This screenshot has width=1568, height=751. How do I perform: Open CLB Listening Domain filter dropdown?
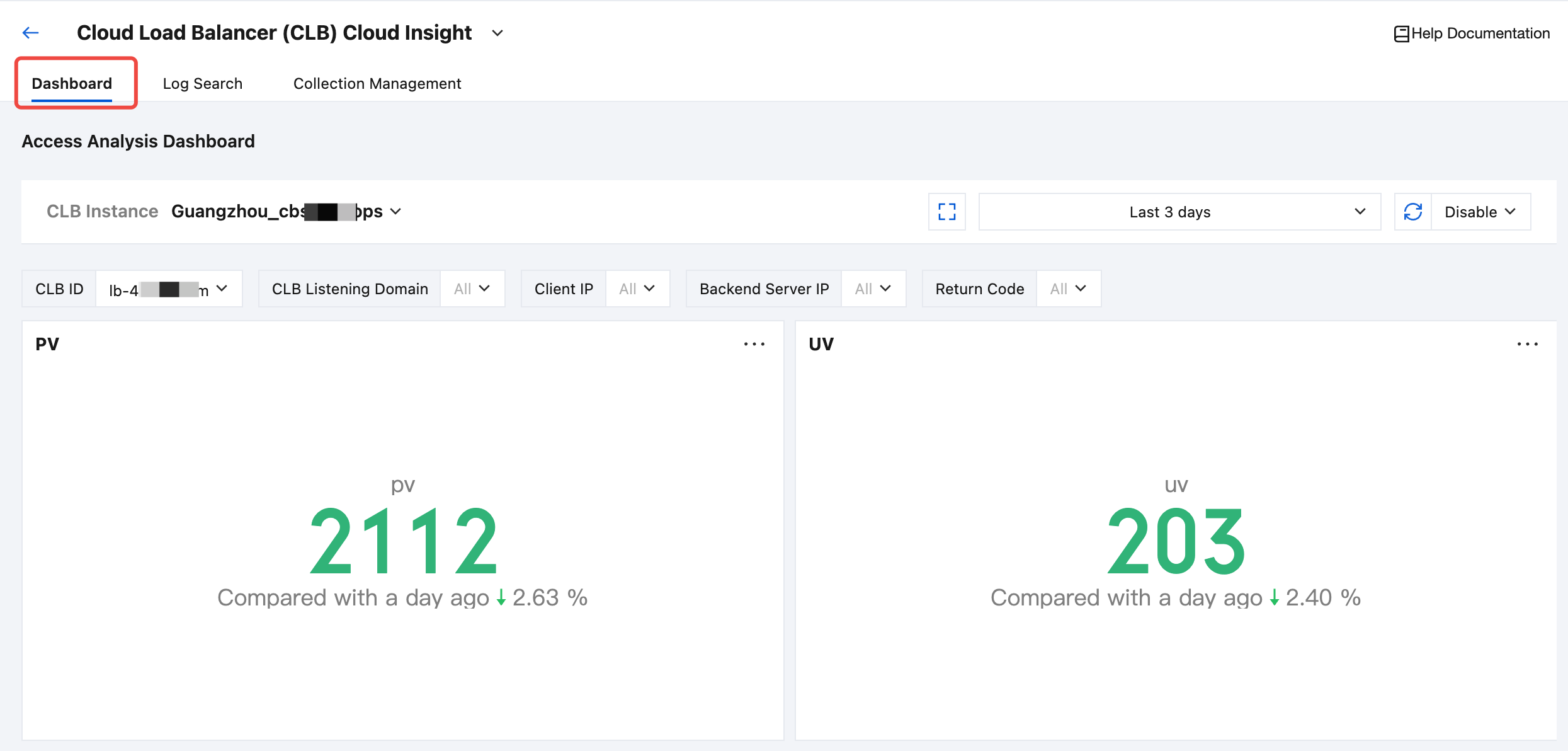click(472, 289)
